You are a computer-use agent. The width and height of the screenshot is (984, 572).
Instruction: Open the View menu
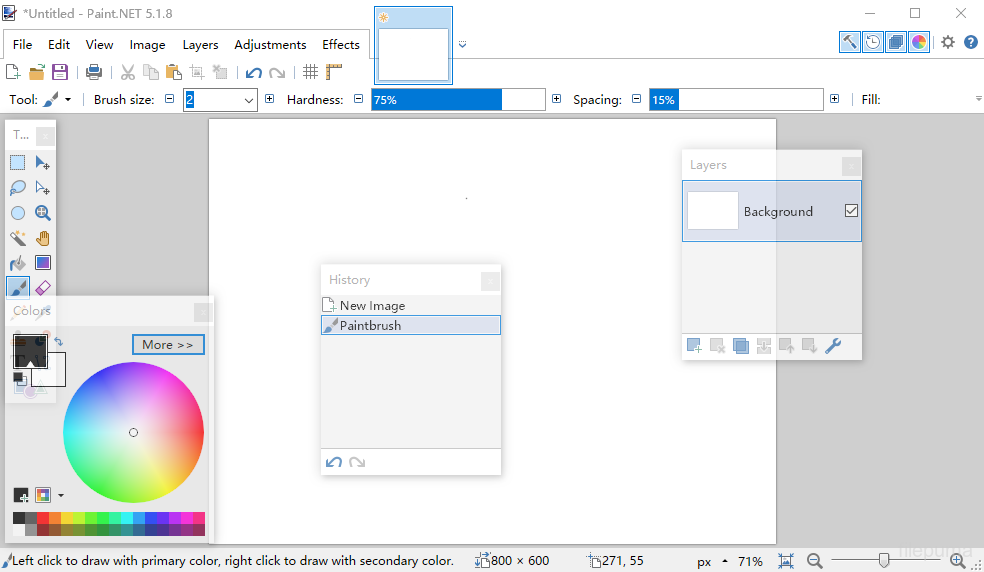point(99,45)
